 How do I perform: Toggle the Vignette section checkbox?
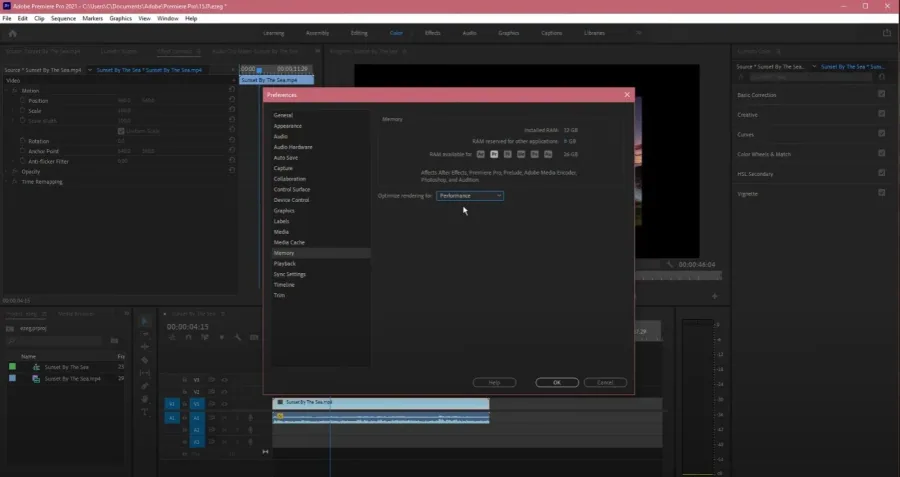click(x=882, y=193)
